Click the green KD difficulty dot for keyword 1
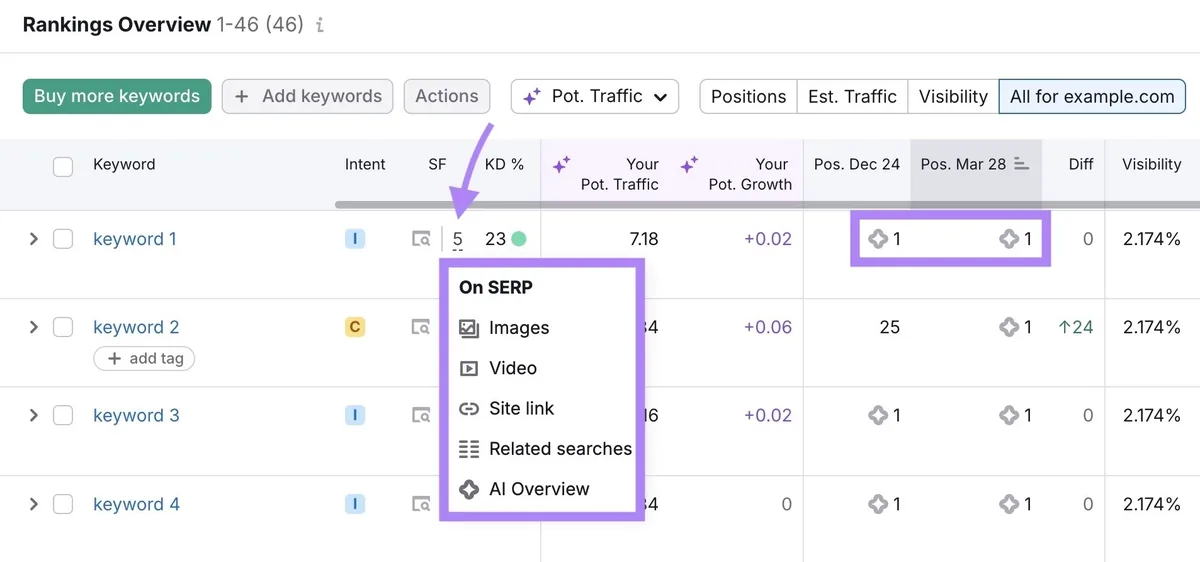The image size is (1200, 562). click(518, 239)
